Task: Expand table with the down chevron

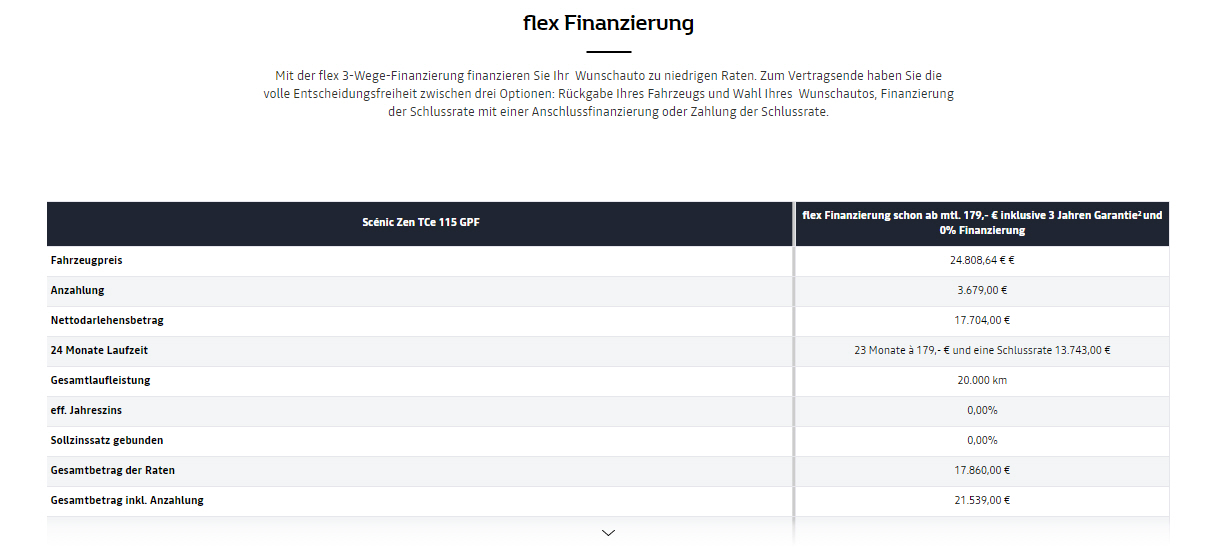Action: 608,533
